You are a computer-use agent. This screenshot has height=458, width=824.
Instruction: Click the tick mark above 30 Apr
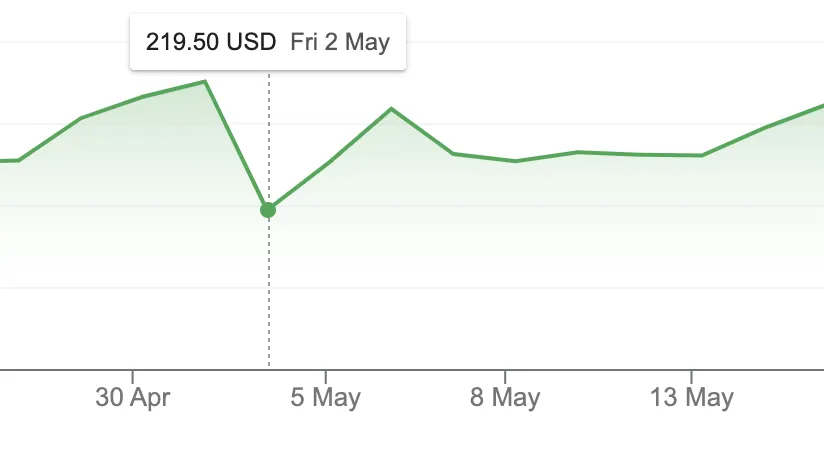point(132,377)
